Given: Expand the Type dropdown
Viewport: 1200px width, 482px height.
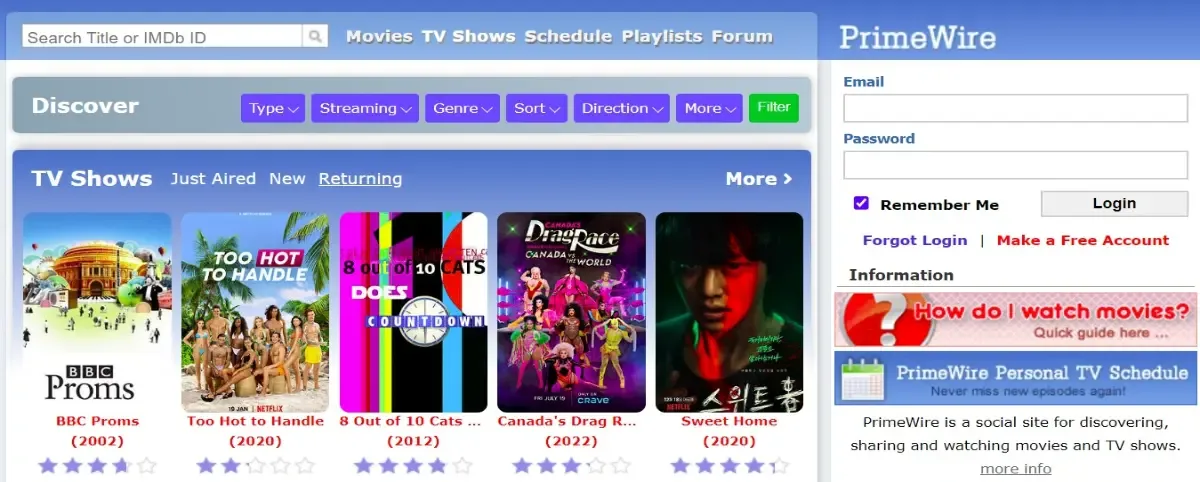Looking at the screenshot, I should pos(273,108).
